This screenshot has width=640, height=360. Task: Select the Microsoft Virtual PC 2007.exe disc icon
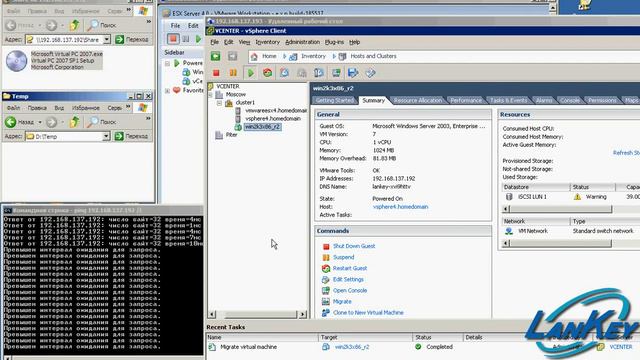16,61
